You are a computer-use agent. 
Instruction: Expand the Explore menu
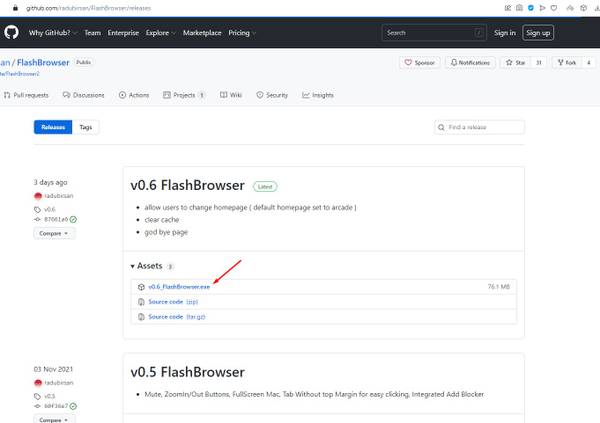(x=160, y=33)
